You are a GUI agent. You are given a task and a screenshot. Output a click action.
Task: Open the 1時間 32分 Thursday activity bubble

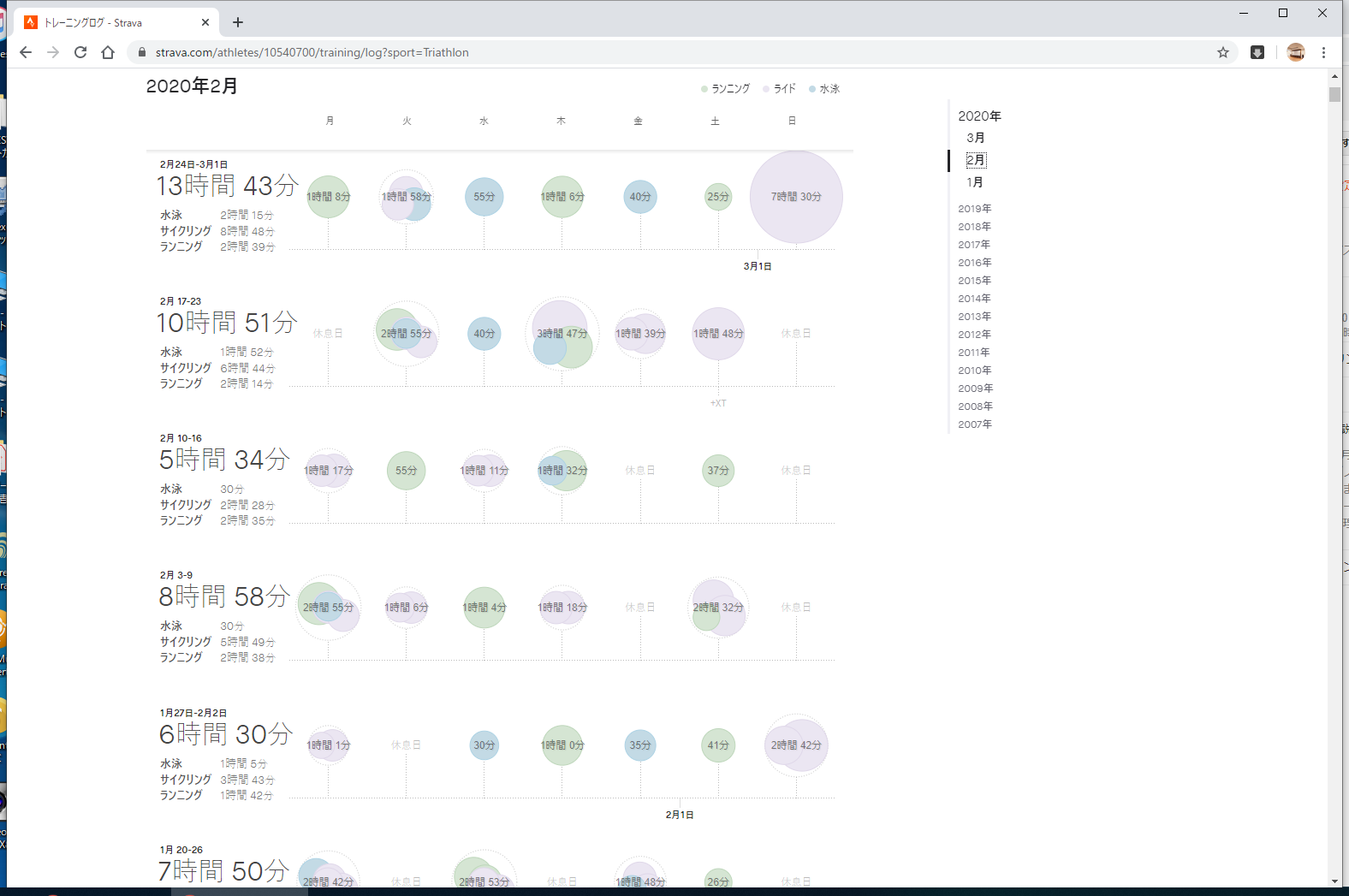[562, 471]
